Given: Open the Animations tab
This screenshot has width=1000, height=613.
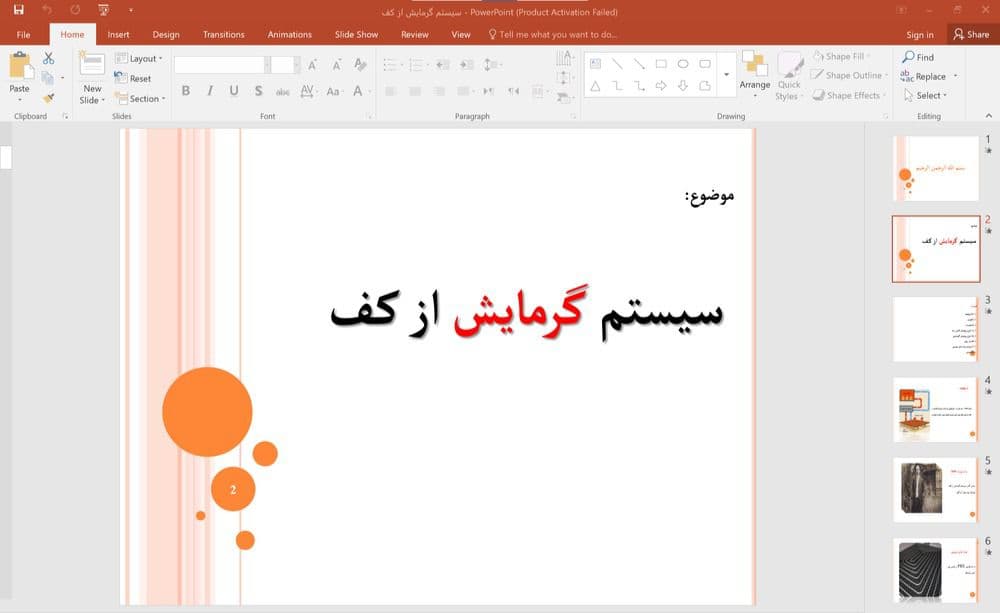Looking at the screenshot, I should tap(290, 34).
